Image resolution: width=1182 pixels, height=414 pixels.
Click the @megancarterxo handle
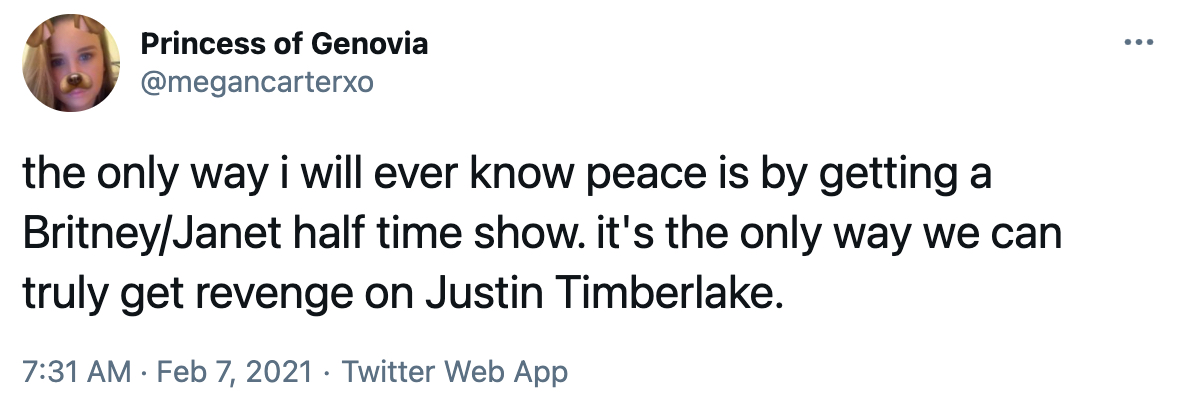coord(257,82)
